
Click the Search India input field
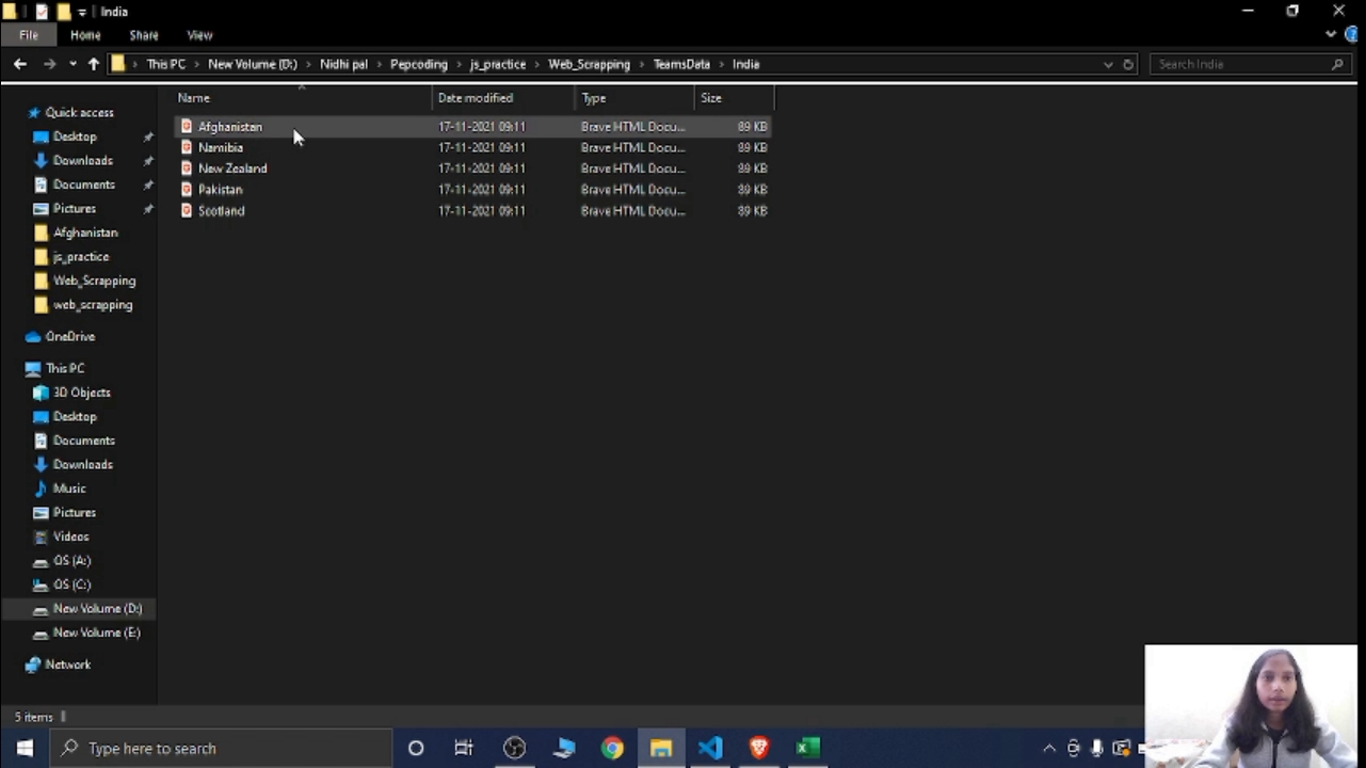coord(1240,64)
